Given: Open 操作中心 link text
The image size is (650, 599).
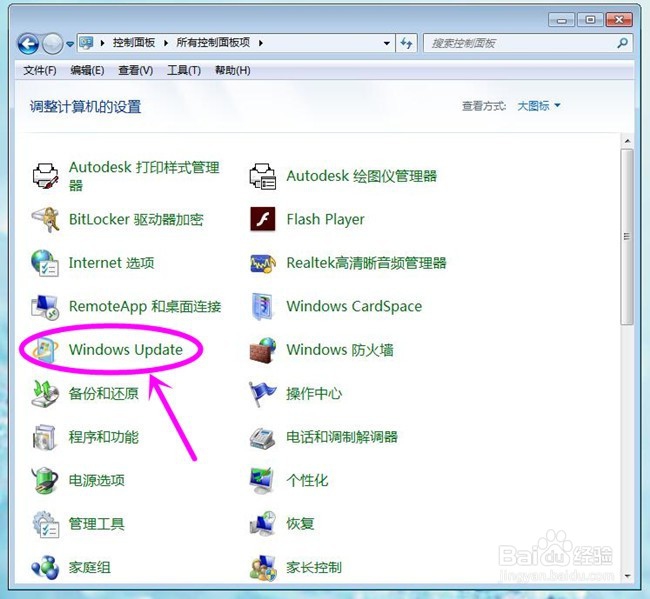Looking at the screenshot, I should coord(314,393).
